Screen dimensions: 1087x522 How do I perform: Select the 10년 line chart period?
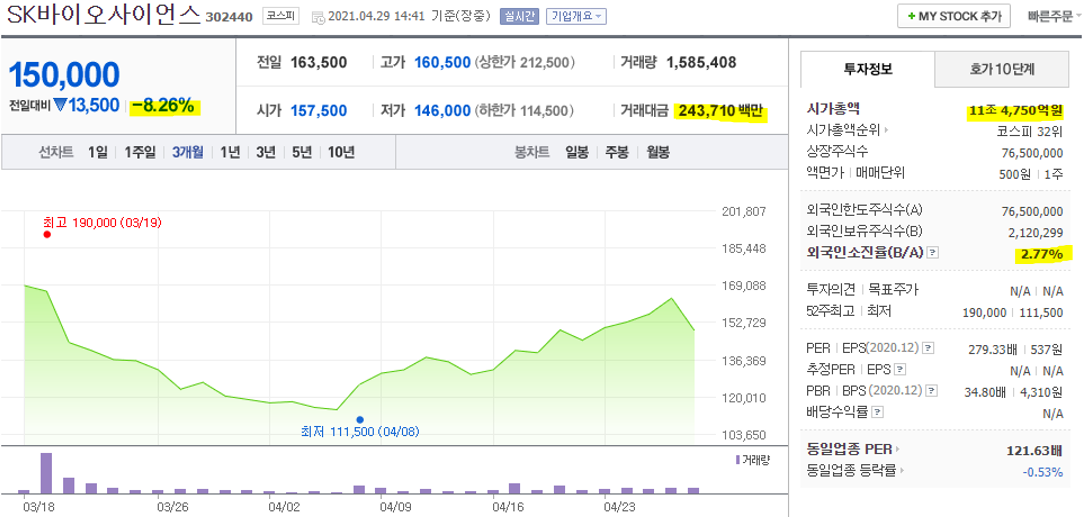point(341,153)
